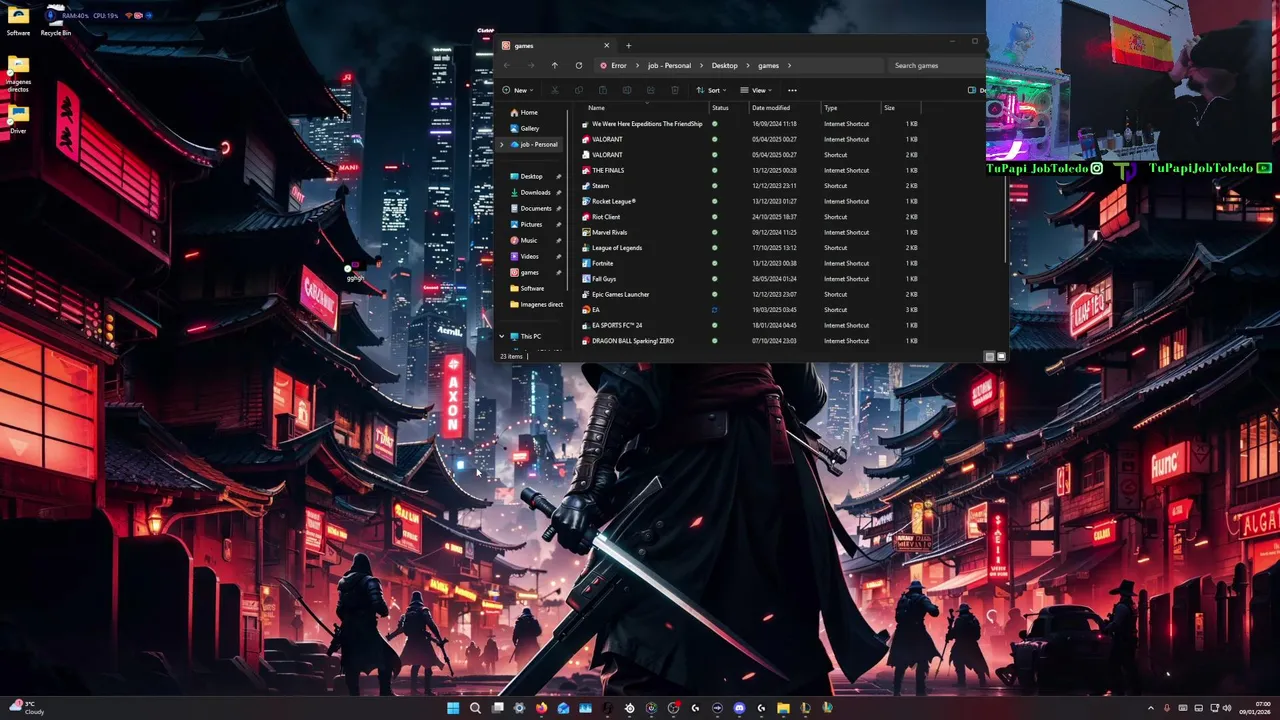The width and height of the screenshot is (1280, 720).
Task: Click the Fortnite shortcut icon in list
Action: coord(585,264)
